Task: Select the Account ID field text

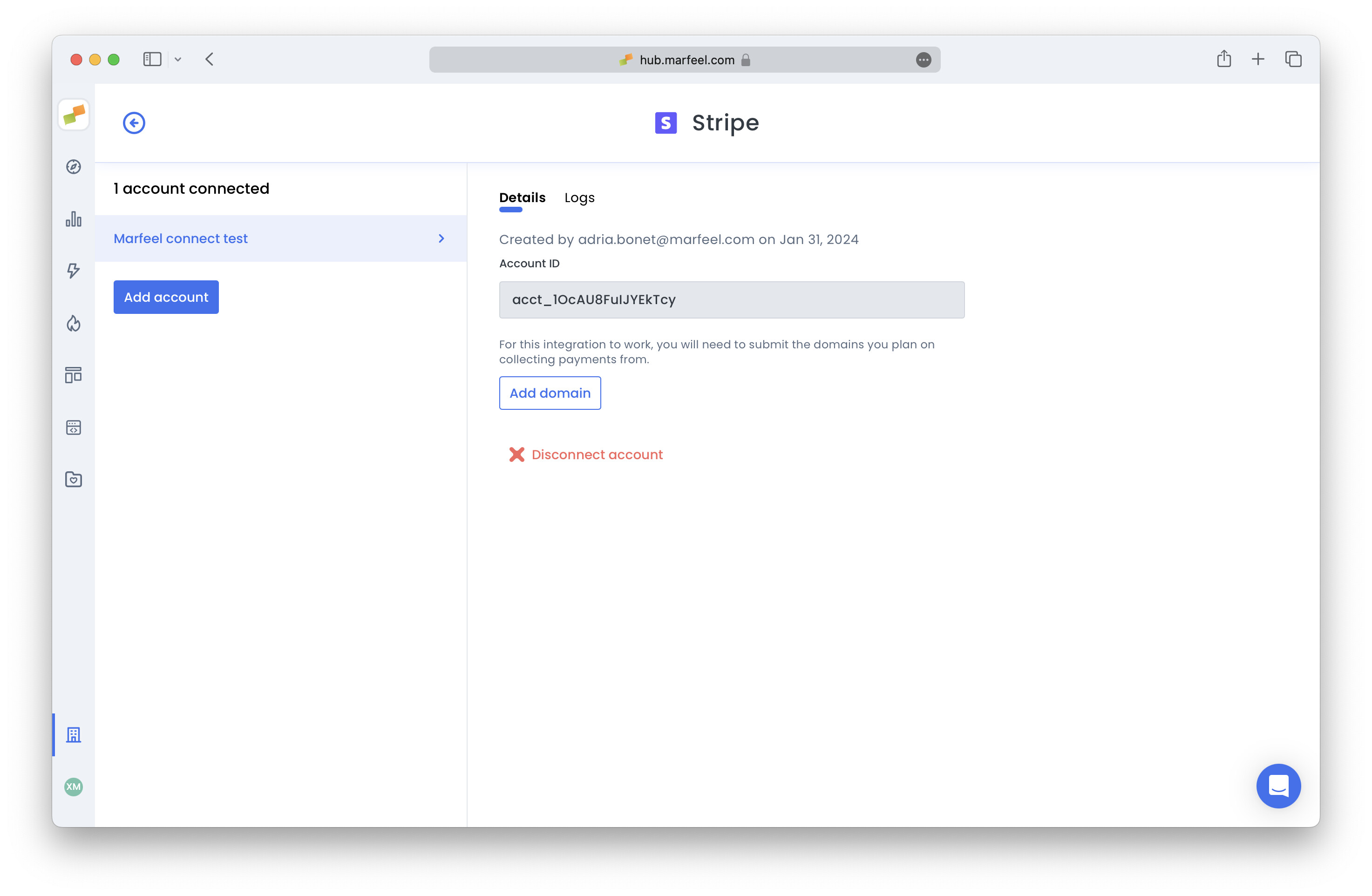Action: pyautogui.click(x=731, y=300)
